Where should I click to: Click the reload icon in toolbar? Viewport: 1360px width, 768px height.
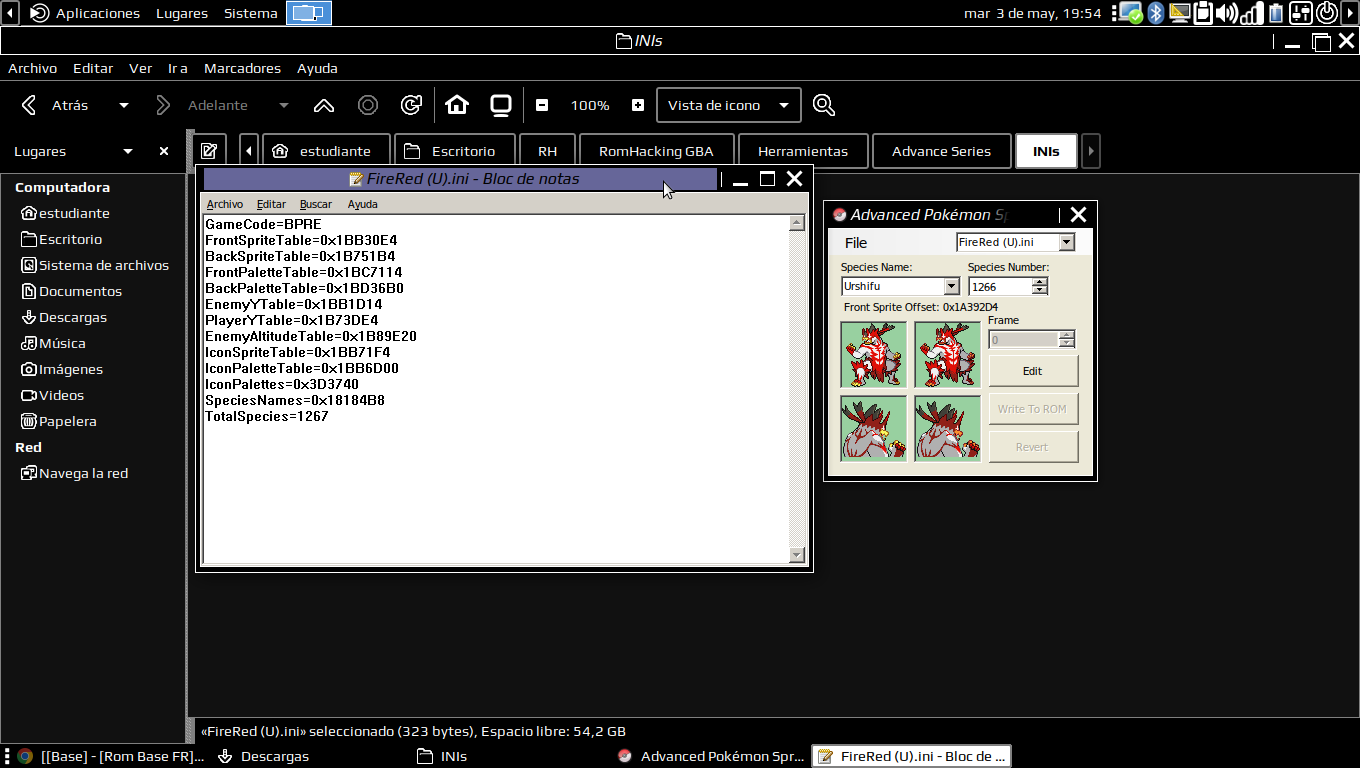(411, 105)
